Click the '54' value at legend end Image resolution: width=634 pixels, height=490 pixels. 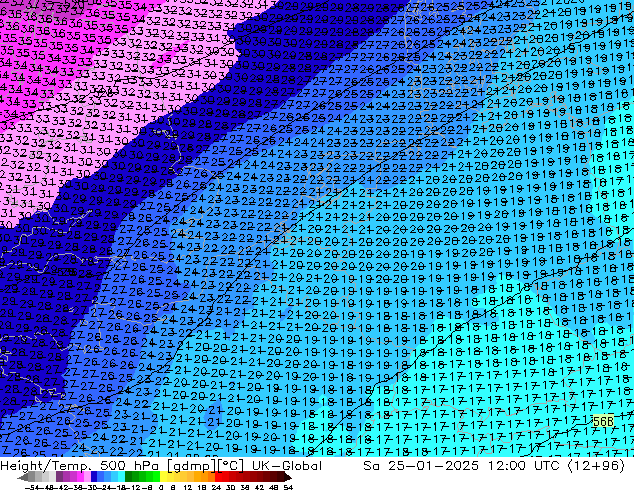coord(288,487)
